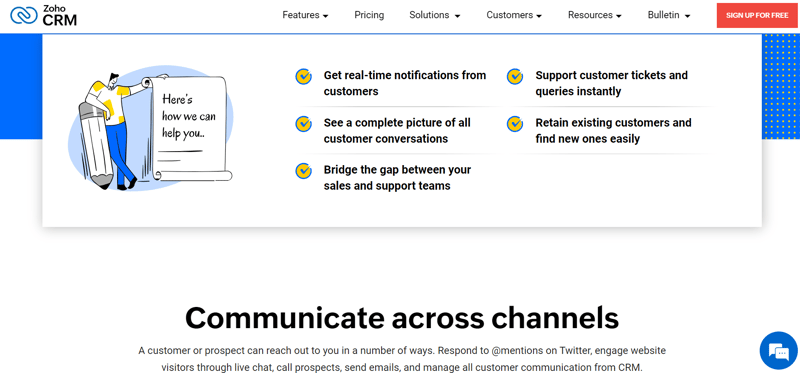Click checkmark beside Support customer tickets
This screenshot has height=373, width=800.
(x=515, y=77)
